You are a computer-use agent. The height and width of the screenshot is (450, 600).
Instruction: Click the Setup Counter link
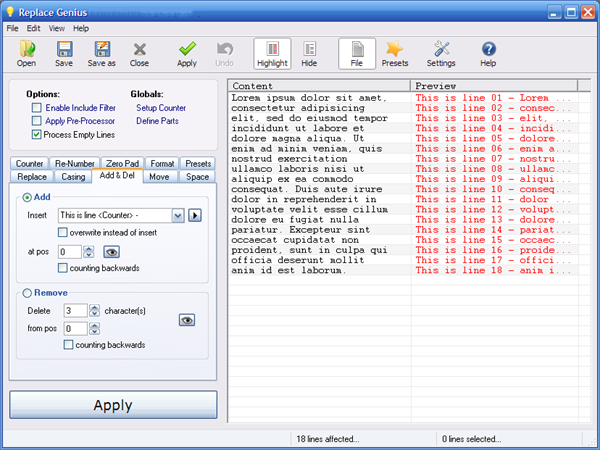click(x=161, y=107)
